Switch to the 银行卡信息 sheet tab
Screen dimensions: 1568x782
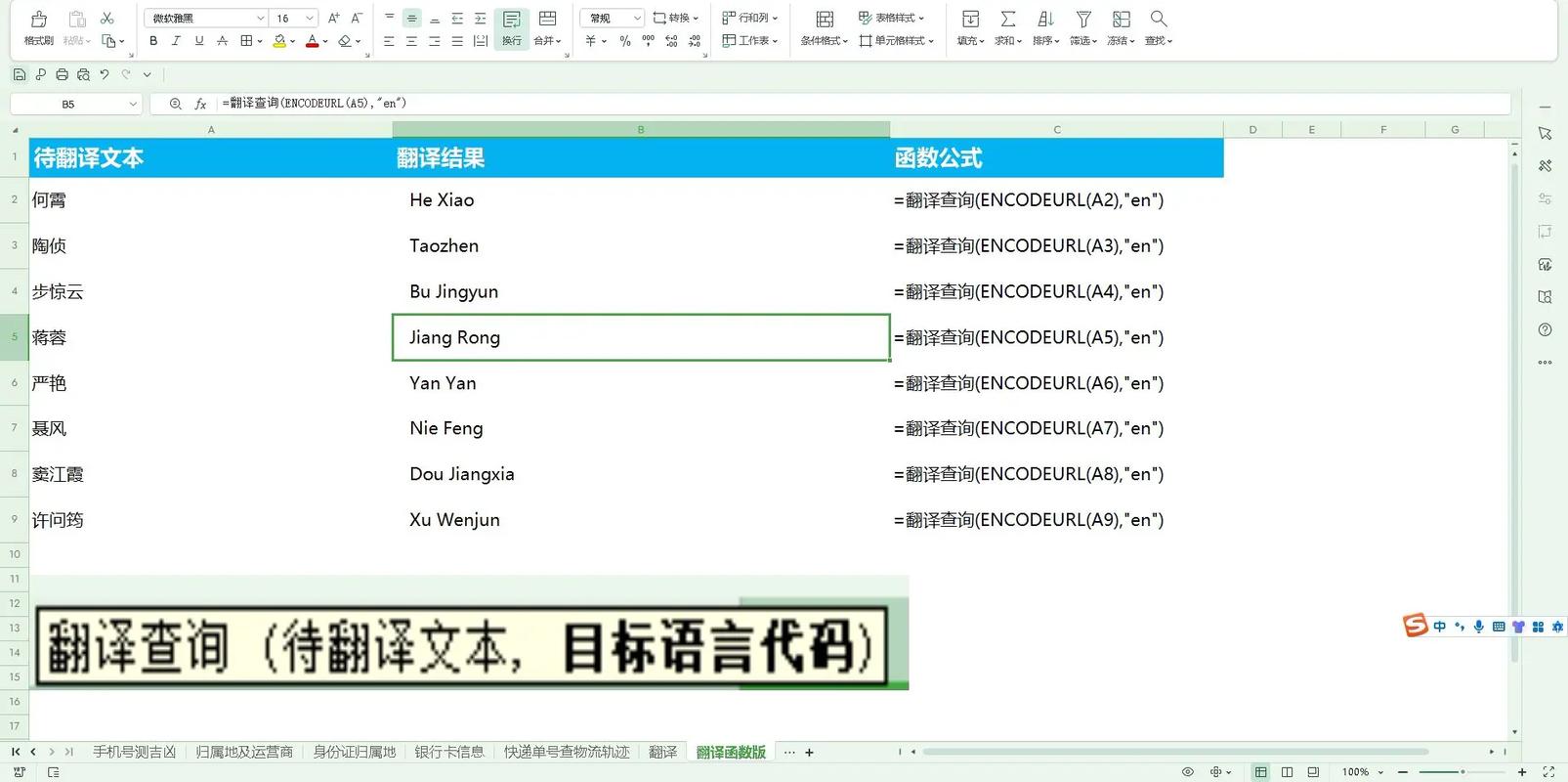tap(449, 752)
